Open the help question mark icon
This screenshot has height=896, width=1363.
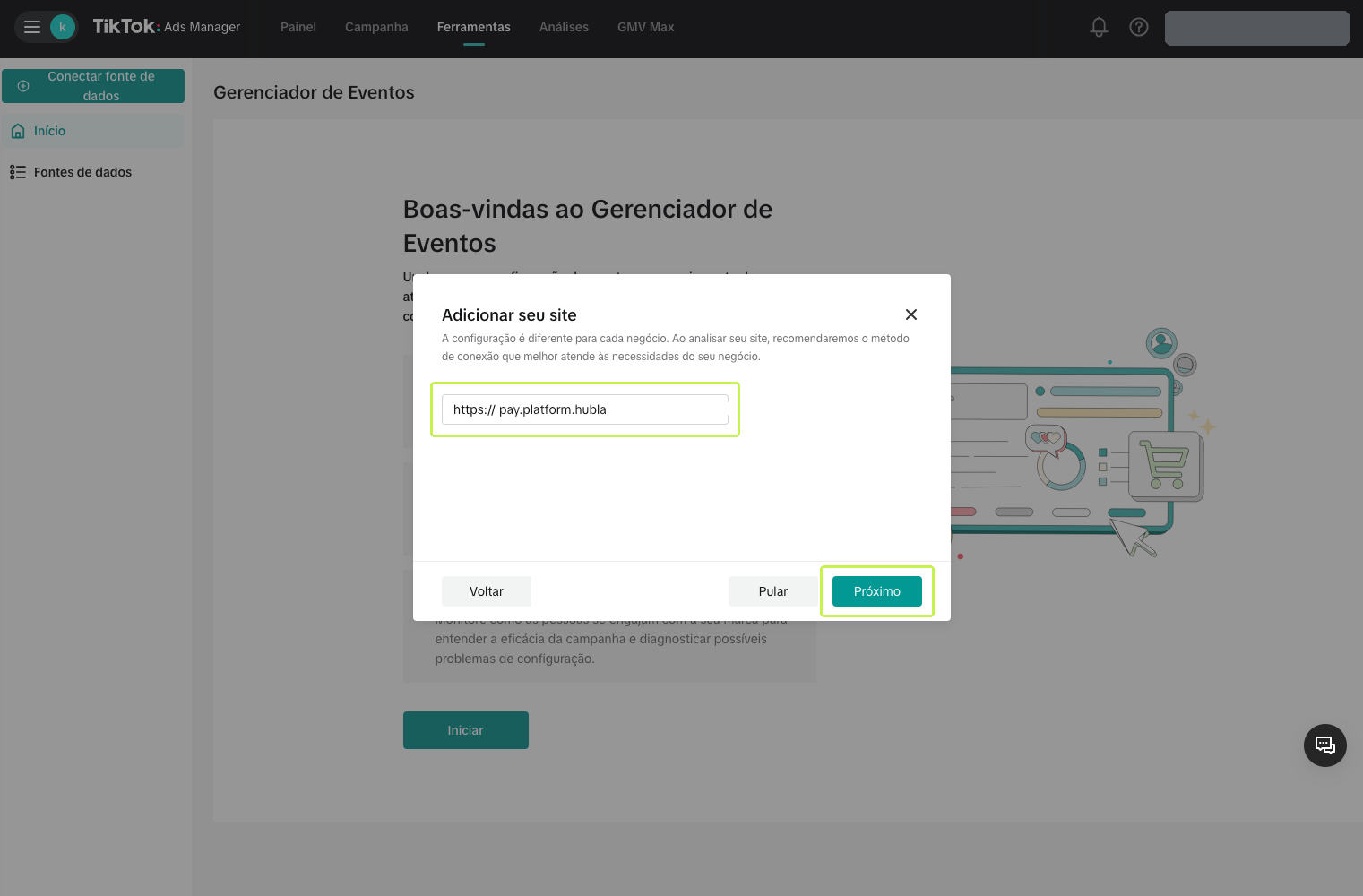pos(1139,27)
